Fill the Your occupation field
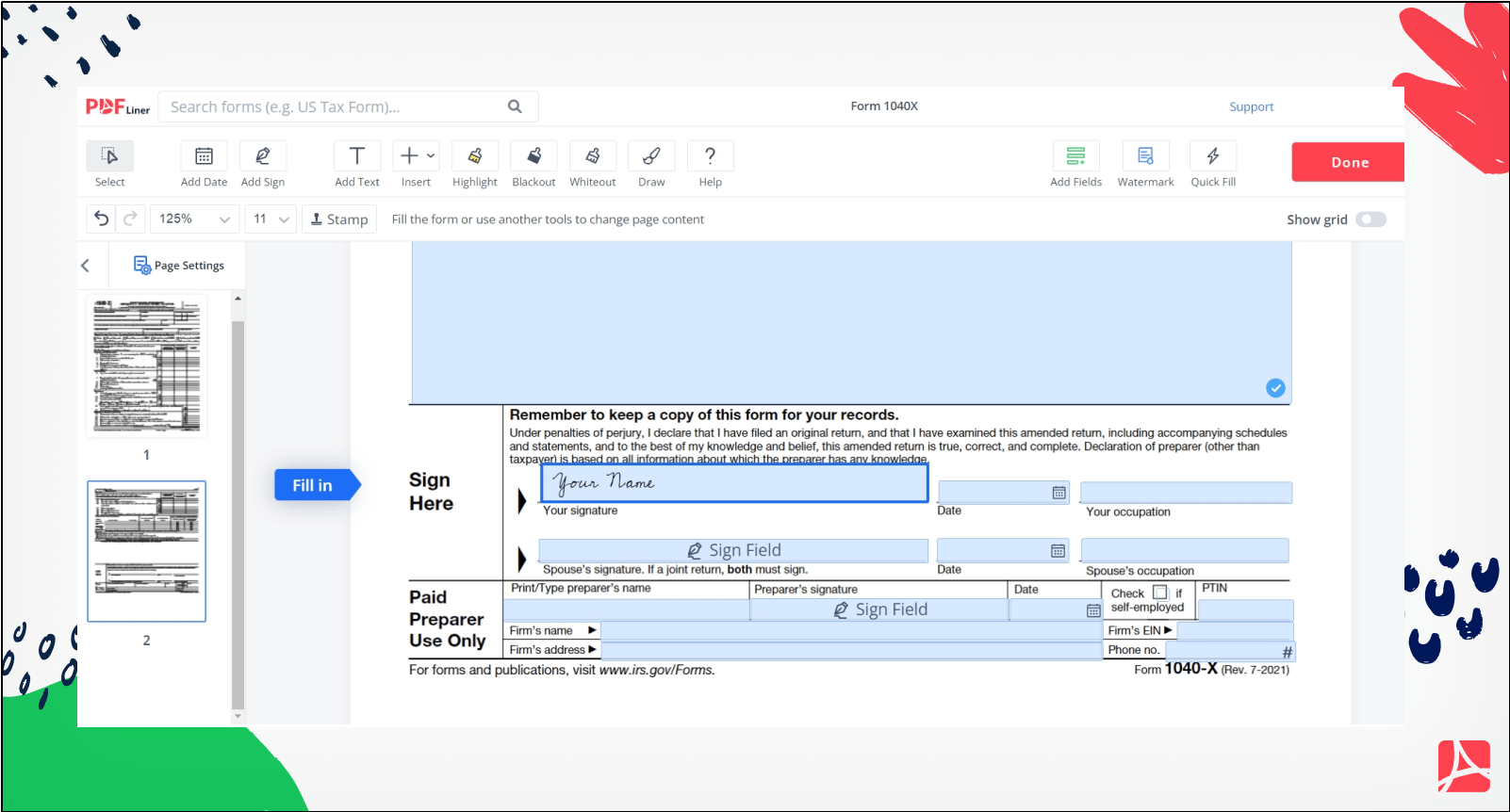Image resolution: width=1510 pixels, height=812 pixels. [x=1186, y=493]
